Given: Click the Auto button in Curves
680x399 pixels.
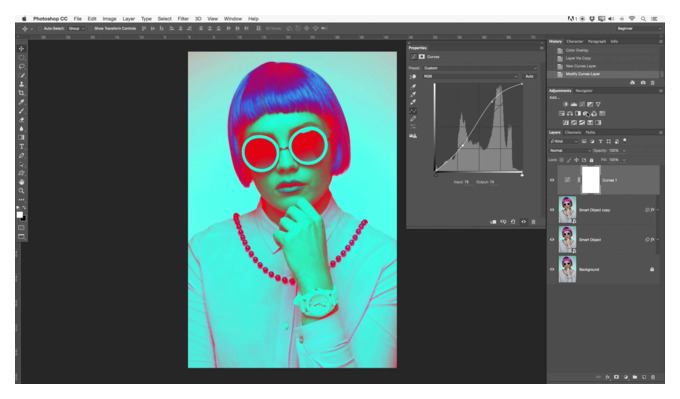Looking at the screenshot, I should click(529, 76).
